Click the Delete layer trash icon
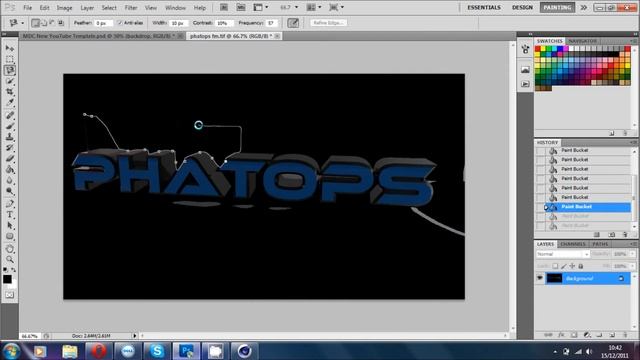Viewport: 640px width, 360px height. (625, 335)
